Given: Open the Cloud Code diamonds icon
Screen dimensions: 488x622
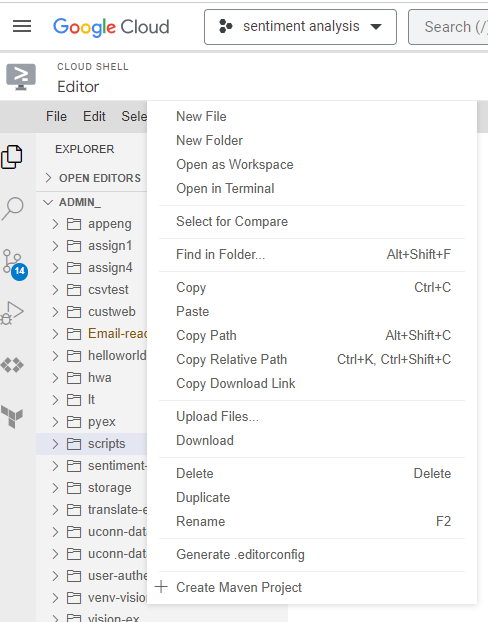Looking at the screenshot, I should click(12, 365).
